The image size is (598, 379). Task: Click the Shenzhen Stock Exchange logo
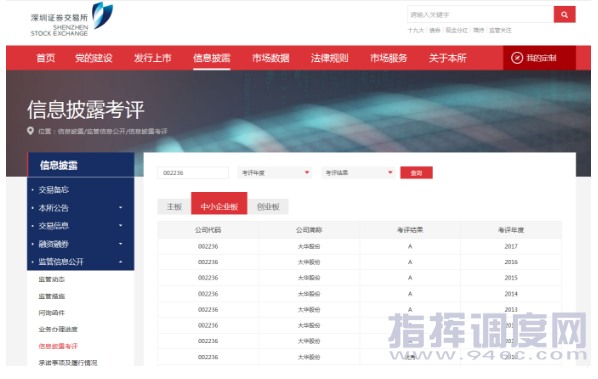72,20
